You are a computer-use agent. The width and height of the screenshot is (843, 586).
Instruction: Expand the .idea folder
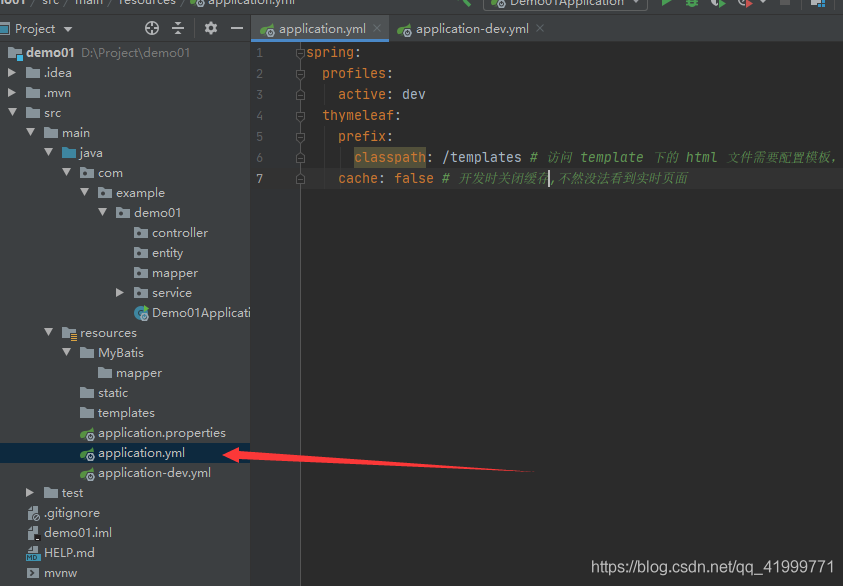tap(12, 73)
